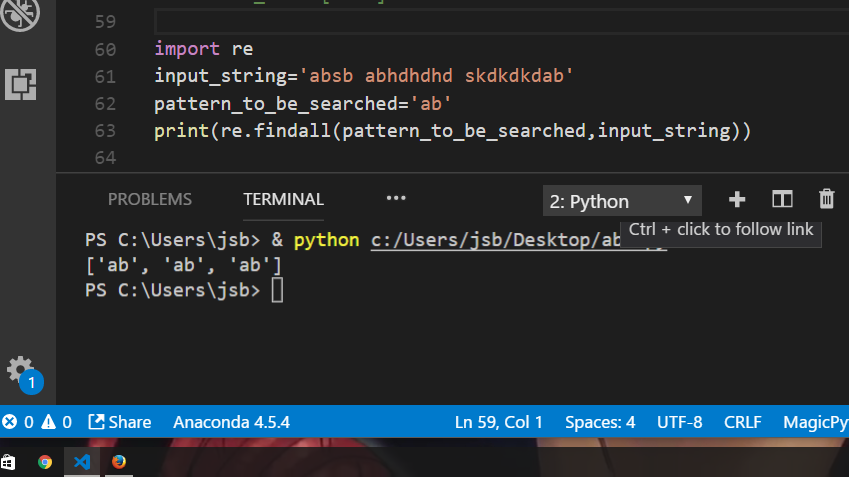Switch to the PROBLEMS tab
849x477 pixels.
pyautogui.click(x=150, y=199)
